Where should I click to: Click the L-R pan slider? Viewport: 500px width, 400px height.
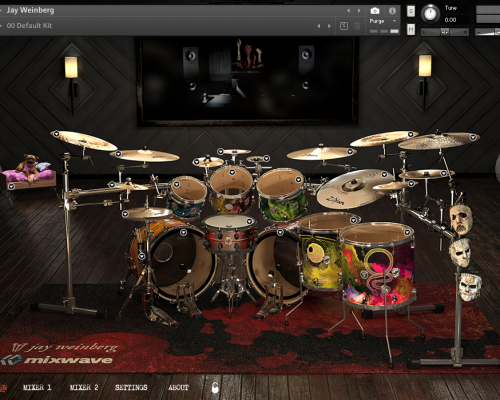click(x=445, y=32)
